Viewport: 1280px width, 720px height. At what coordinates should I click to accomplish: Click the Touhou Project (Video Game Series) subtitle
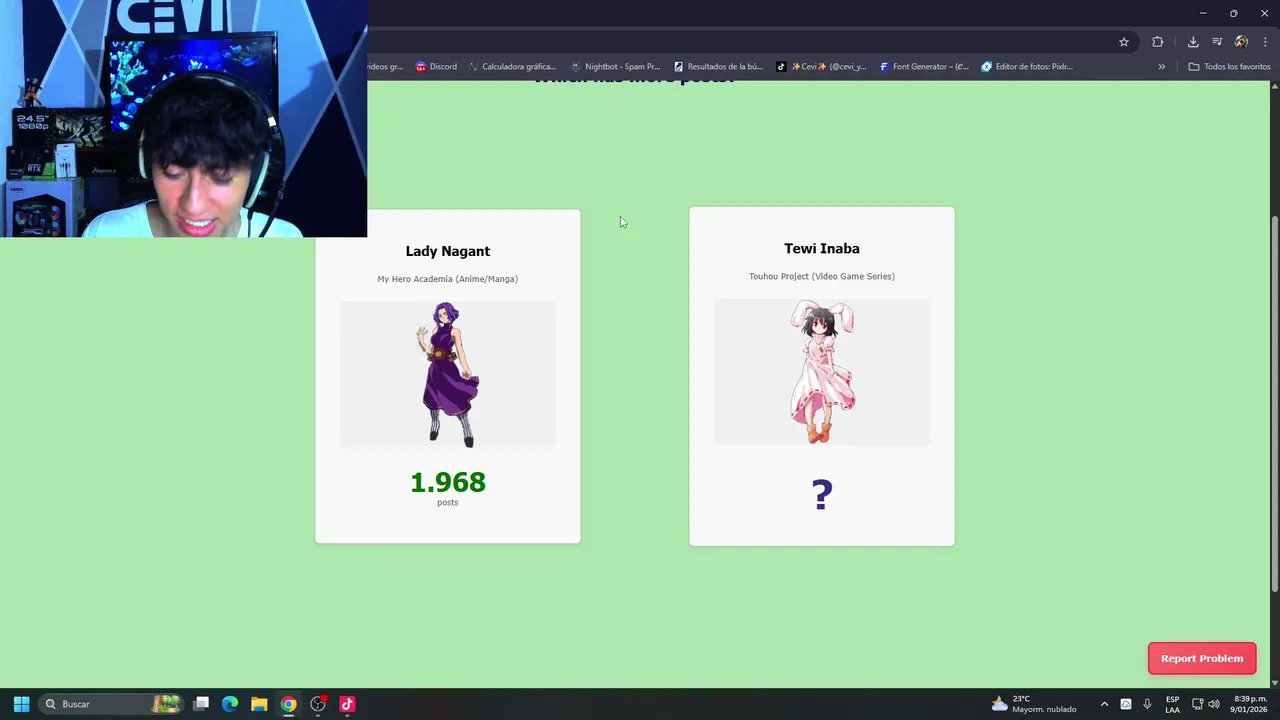coord(821,277)
